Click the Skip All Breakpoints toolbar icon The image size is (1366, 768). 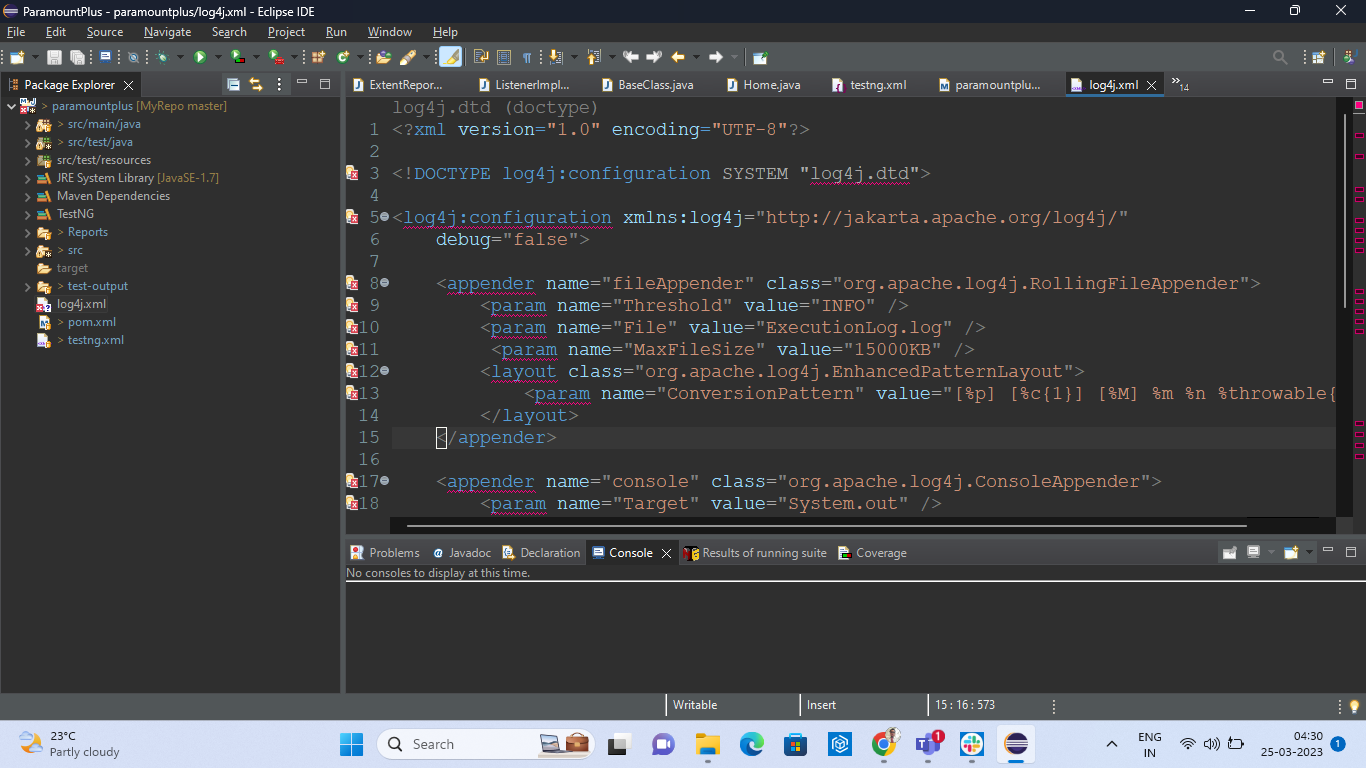point(134,57)
